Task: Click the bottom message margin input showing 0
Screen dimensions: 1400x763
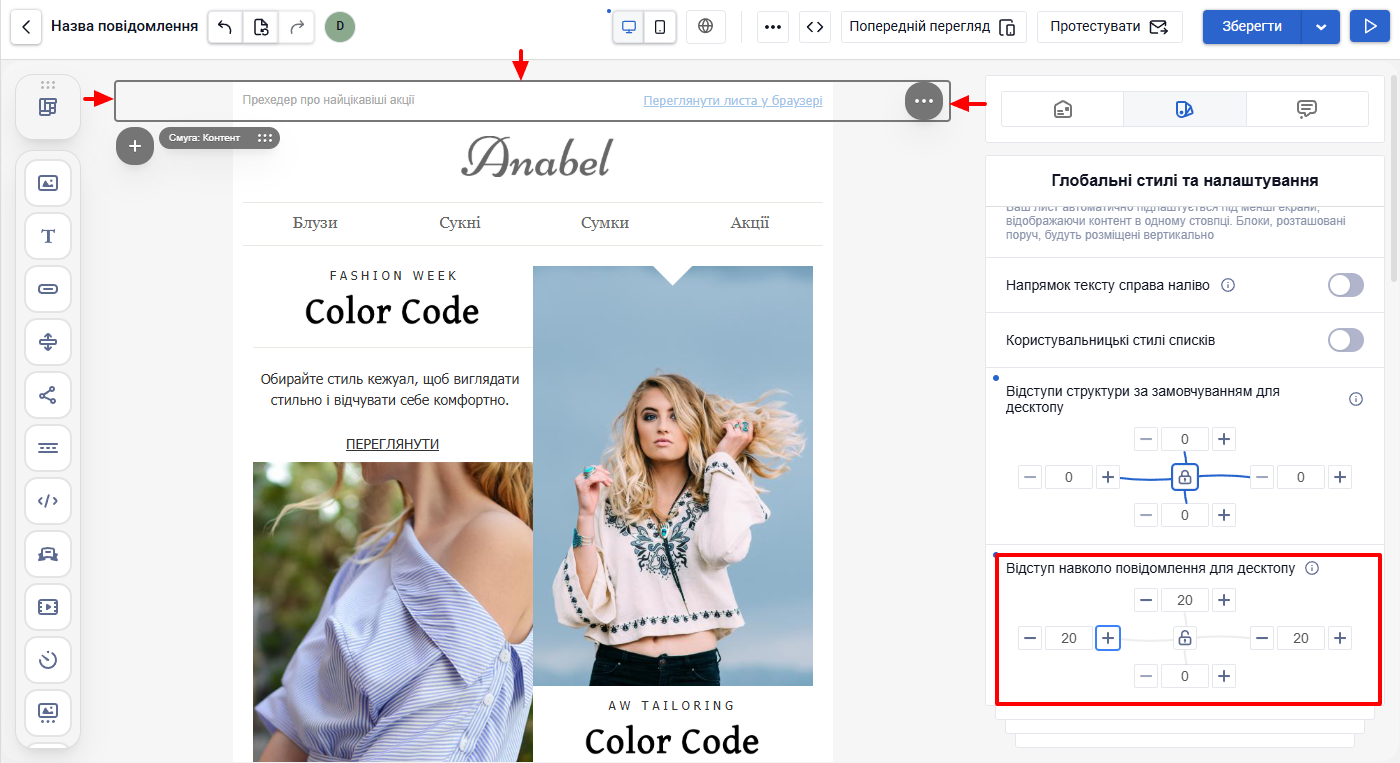Action: point(1185,676)
